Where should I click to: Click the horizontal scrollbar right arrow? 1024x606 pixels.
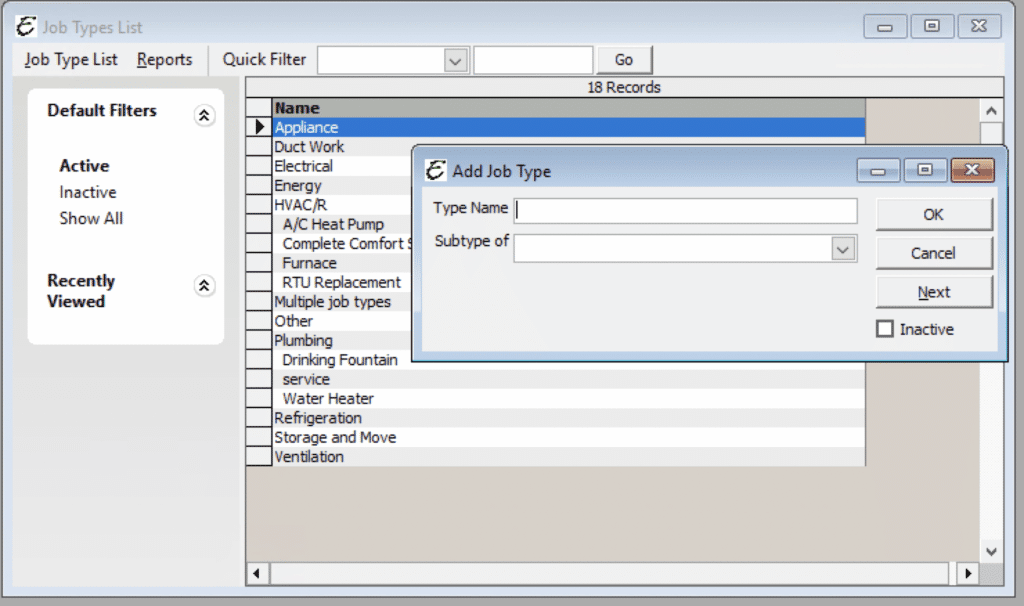click(968, 573)
